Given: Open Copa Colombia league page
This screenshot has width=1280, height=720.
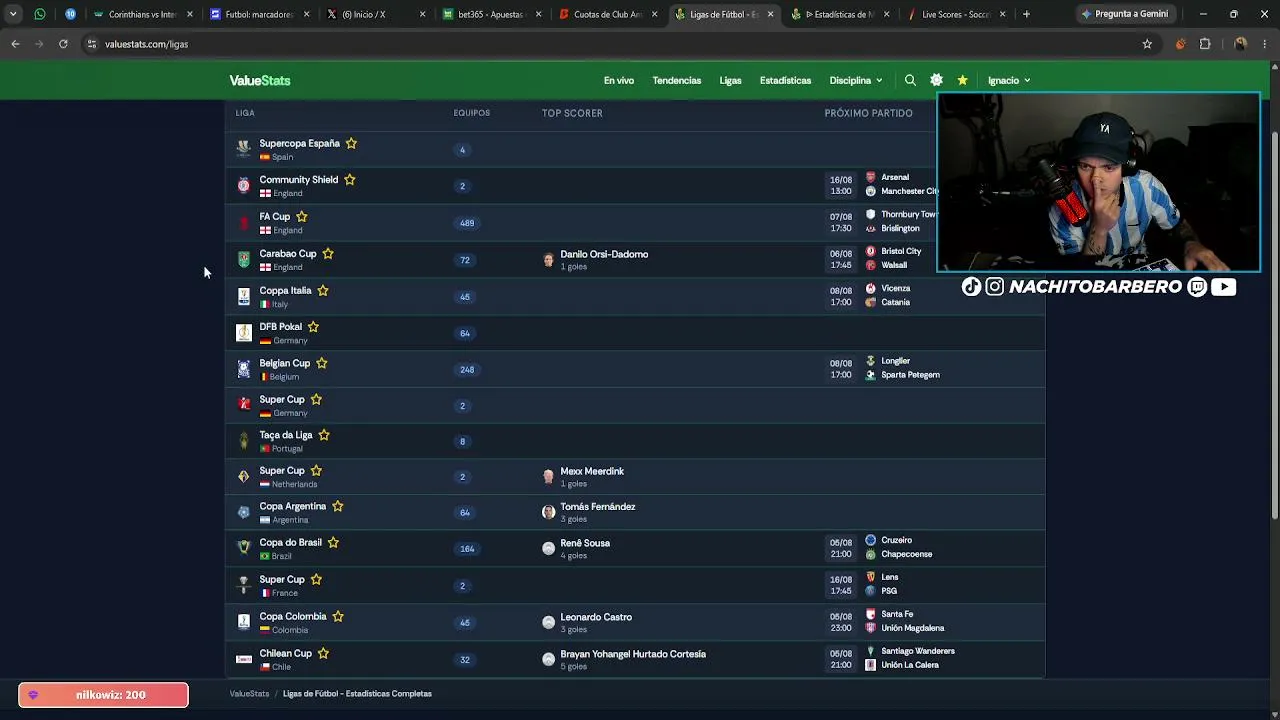Looking at the screenshot, I should (x=293, y=617).
